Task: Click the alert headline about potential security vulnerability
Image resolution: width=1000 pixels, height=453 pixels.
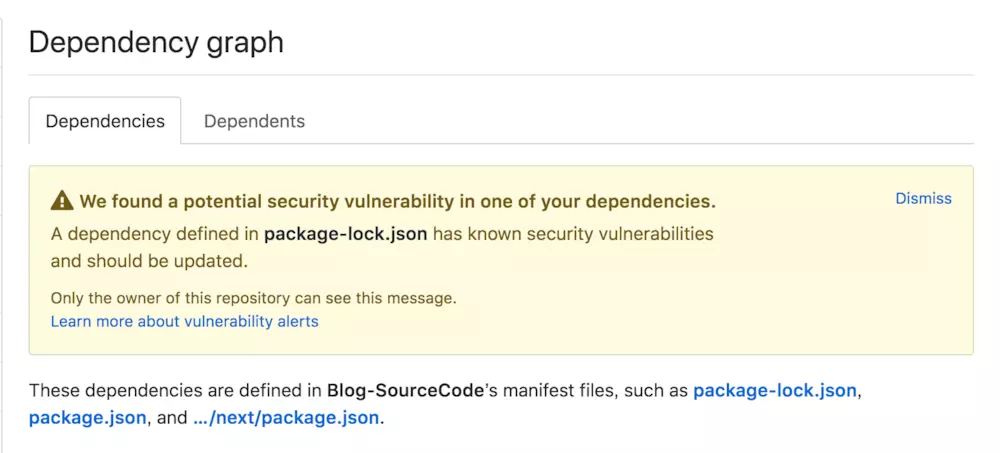Action: pos(397,202)
